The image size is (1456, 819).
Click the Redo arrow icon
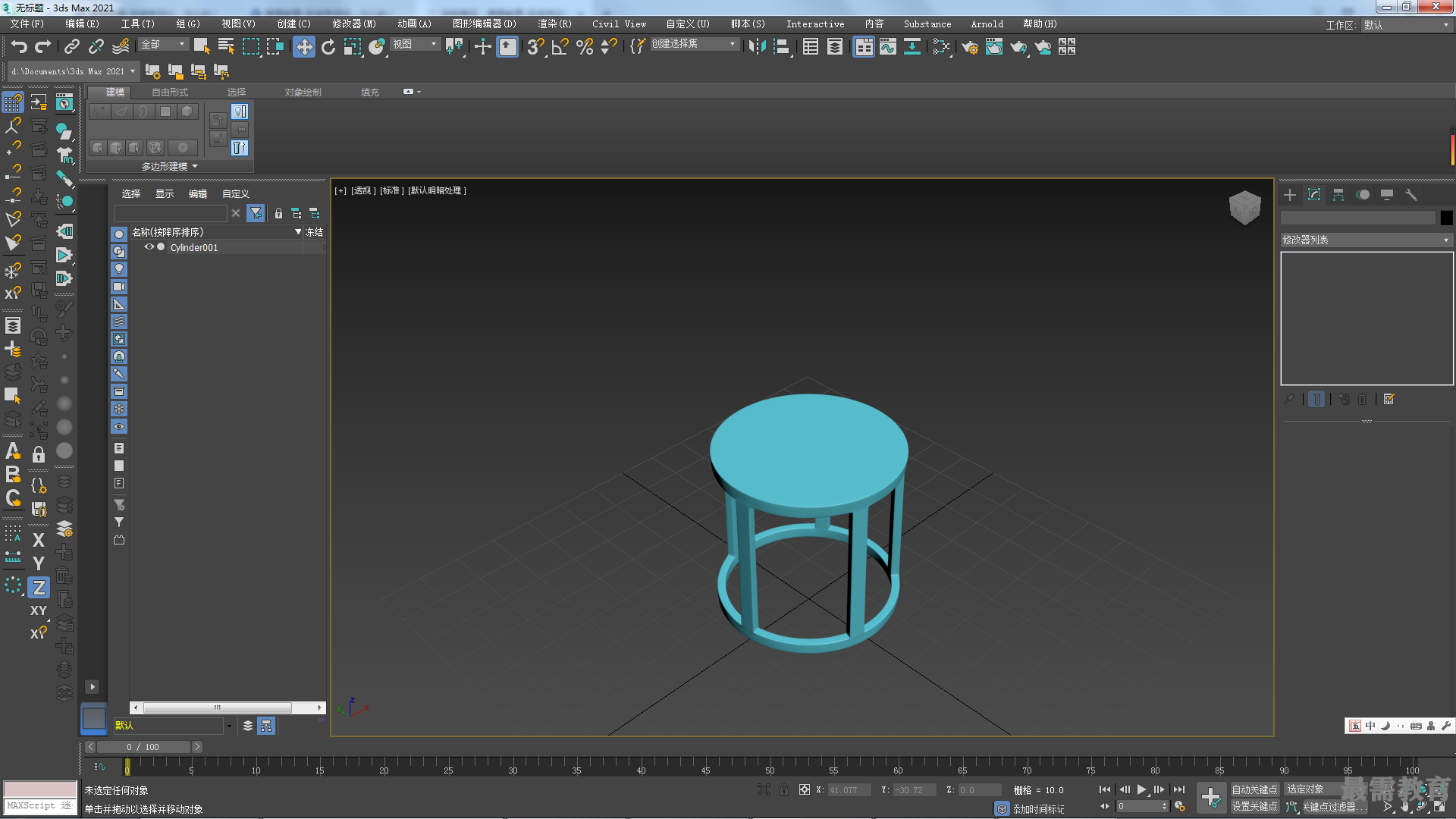[x=43, y=47]
